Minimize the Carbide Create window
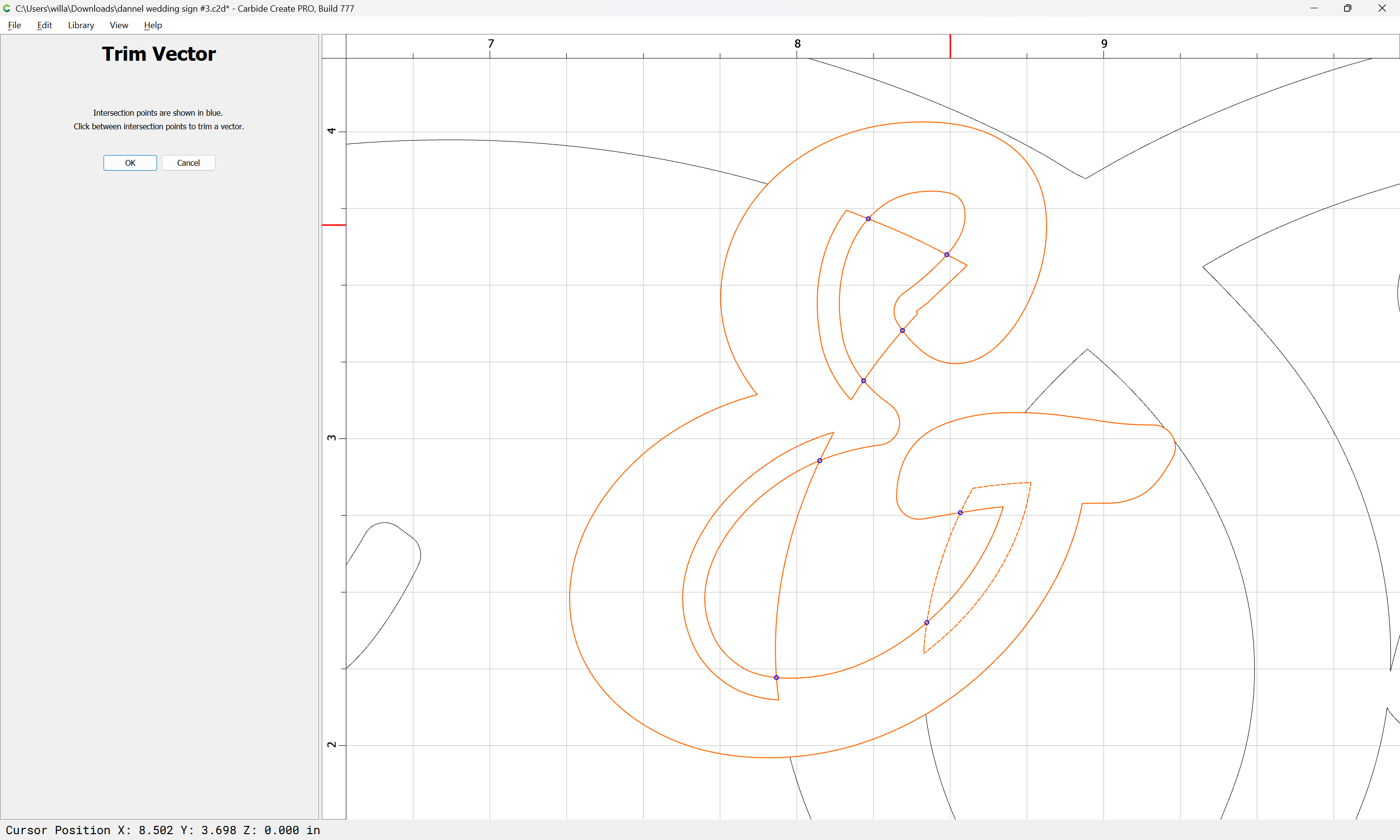The image size is (1400, 840). (x=1314, y=8)
